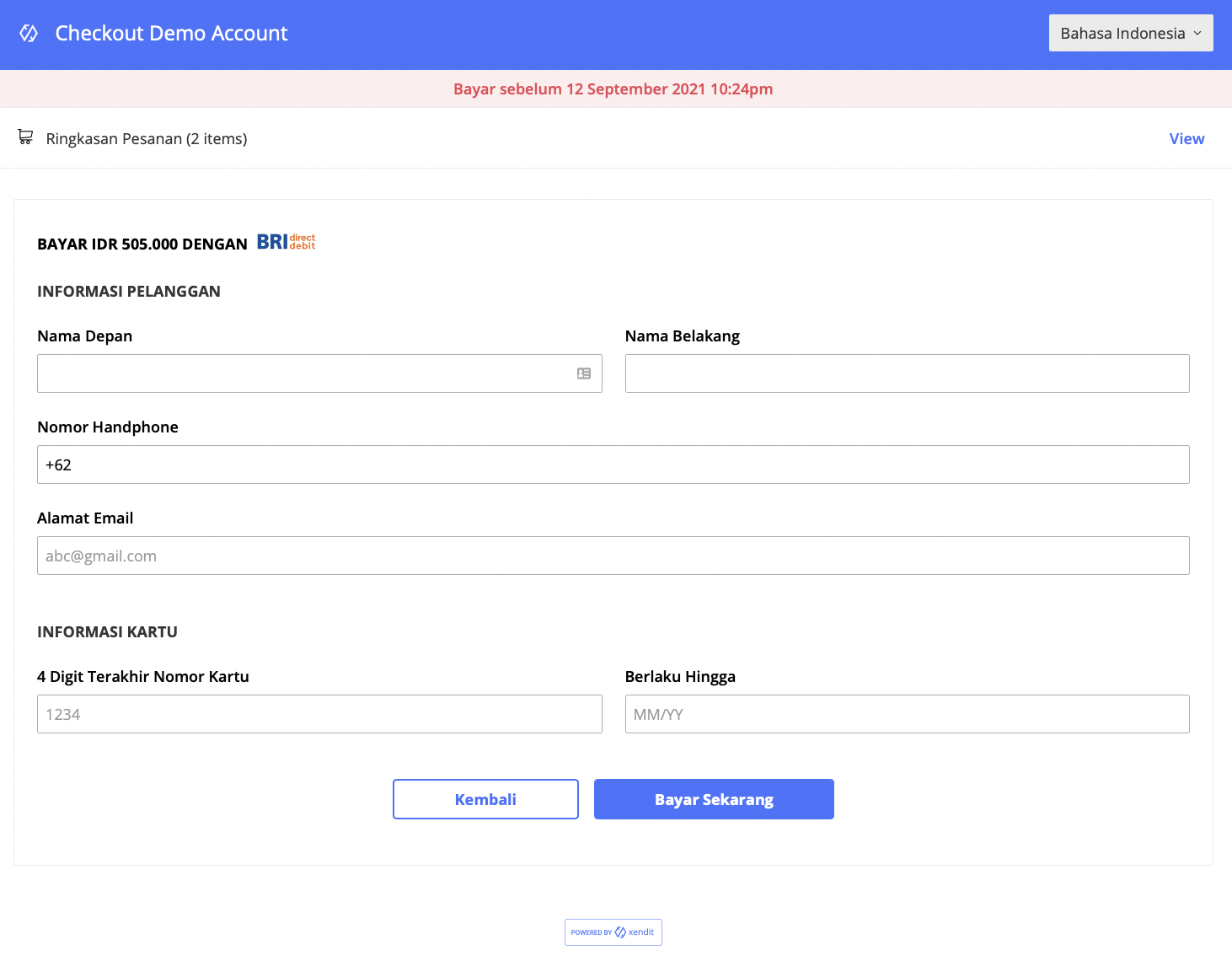1232x961 pixels.
Task: Click the INFORMASI PELANGGAN section heading
Action: point(129,292)
